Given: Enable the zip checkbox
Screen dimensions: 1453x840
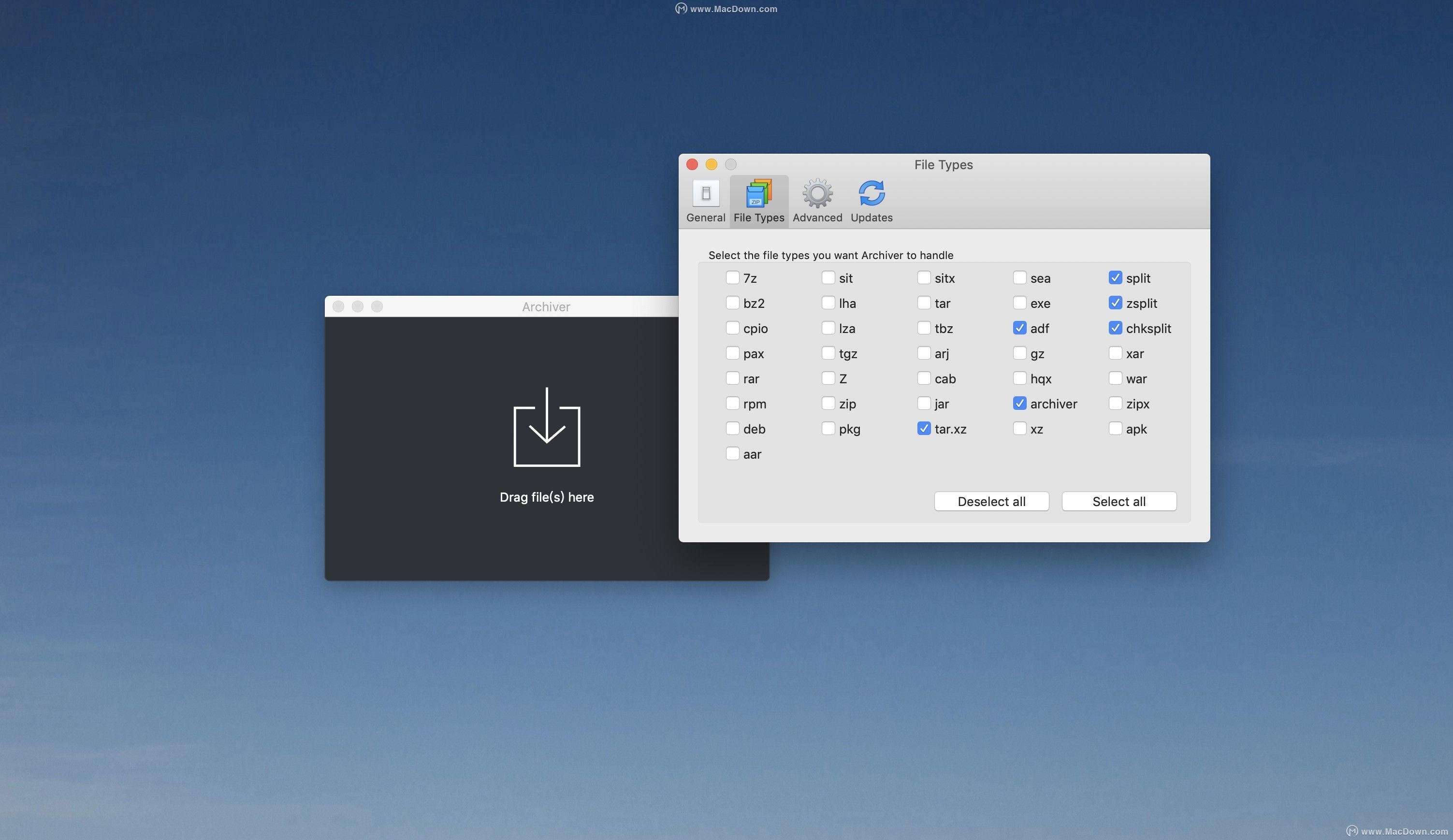Looking at the screenshot, I should click(x=828, y=403).
